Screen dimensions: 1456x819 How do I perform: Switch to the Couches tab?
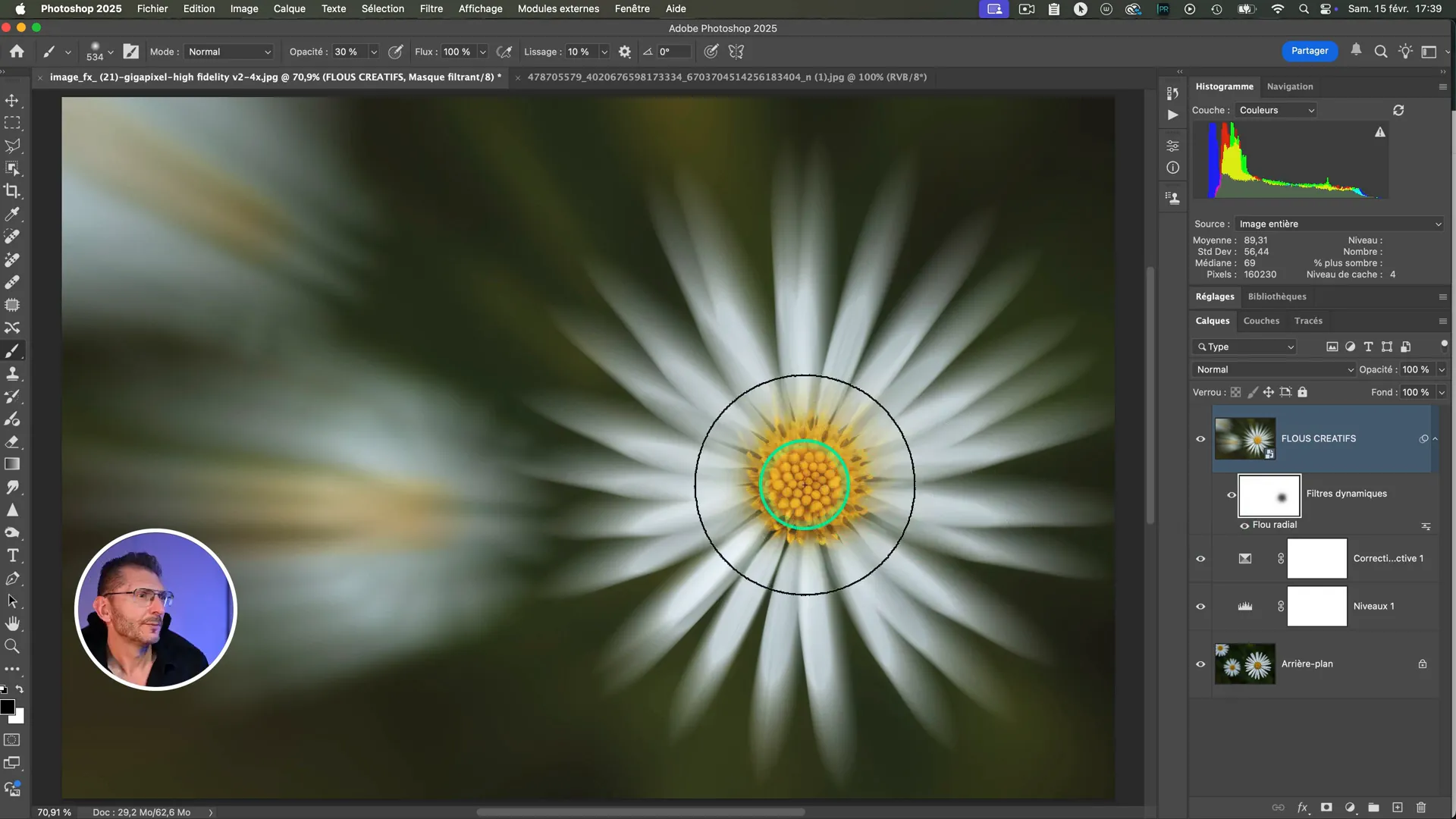tap(1261, 321)
